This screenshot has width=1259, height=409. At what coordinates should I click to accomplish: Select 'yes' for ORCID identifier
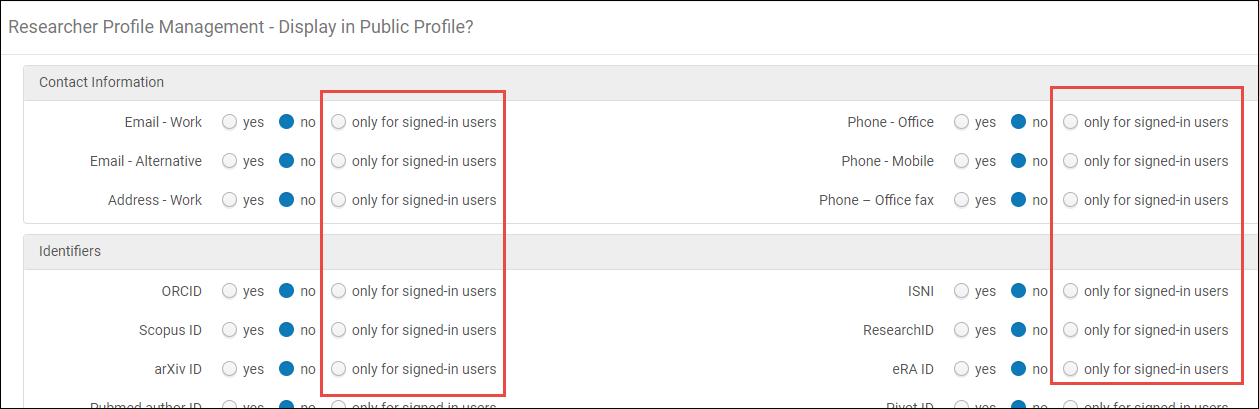point(230,291)
